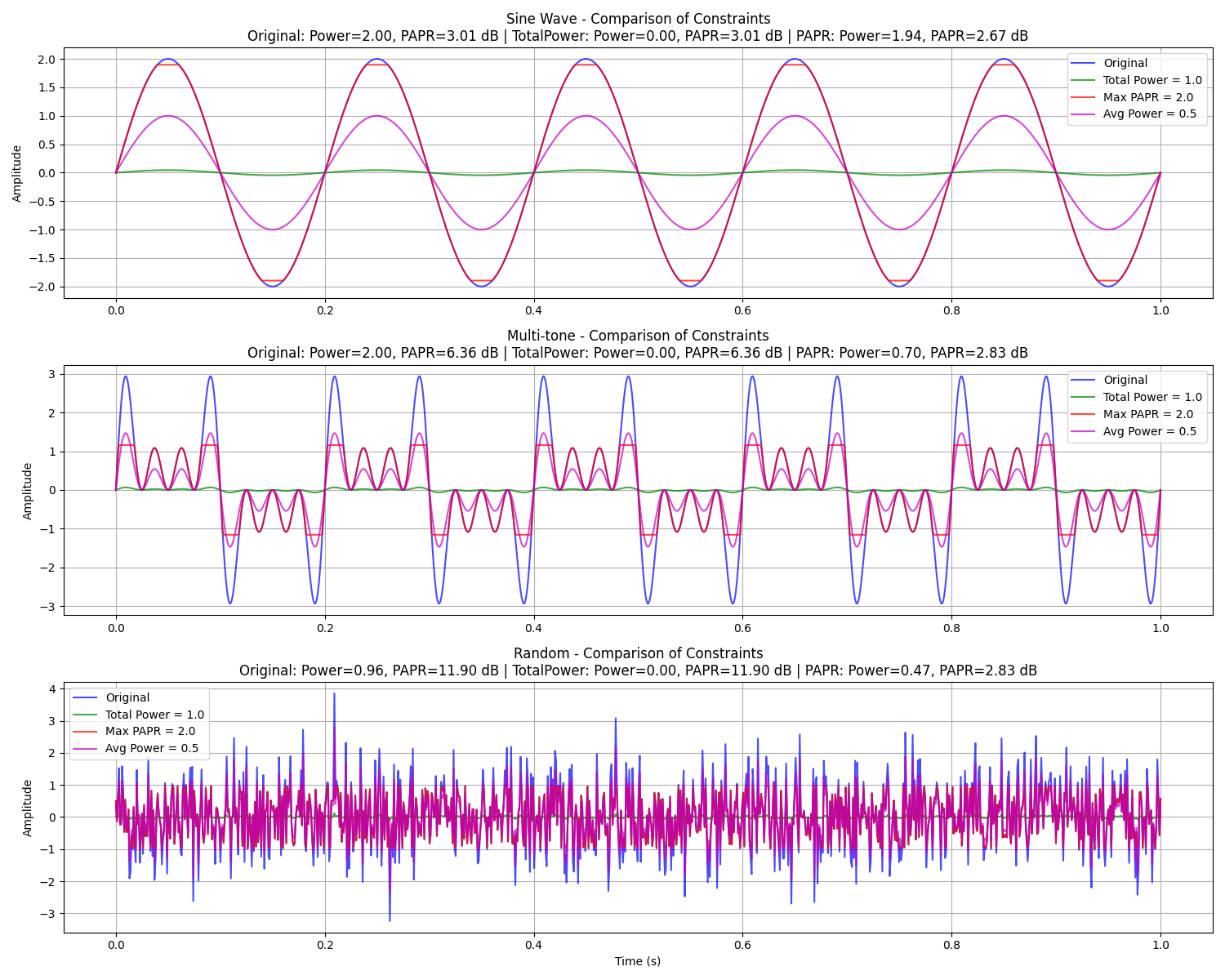Click the title 'Random - Comparison of Constraints'
This screenshot has width=1225, height=980.
pyautogui.click(x=638, y=653)
